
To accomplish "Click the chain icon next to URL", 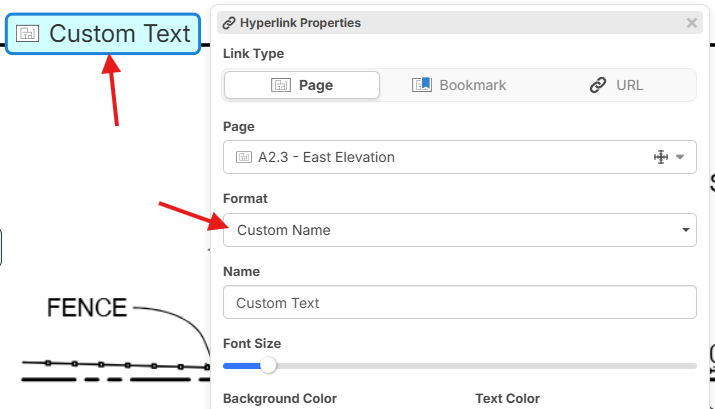I will (598, 85).
